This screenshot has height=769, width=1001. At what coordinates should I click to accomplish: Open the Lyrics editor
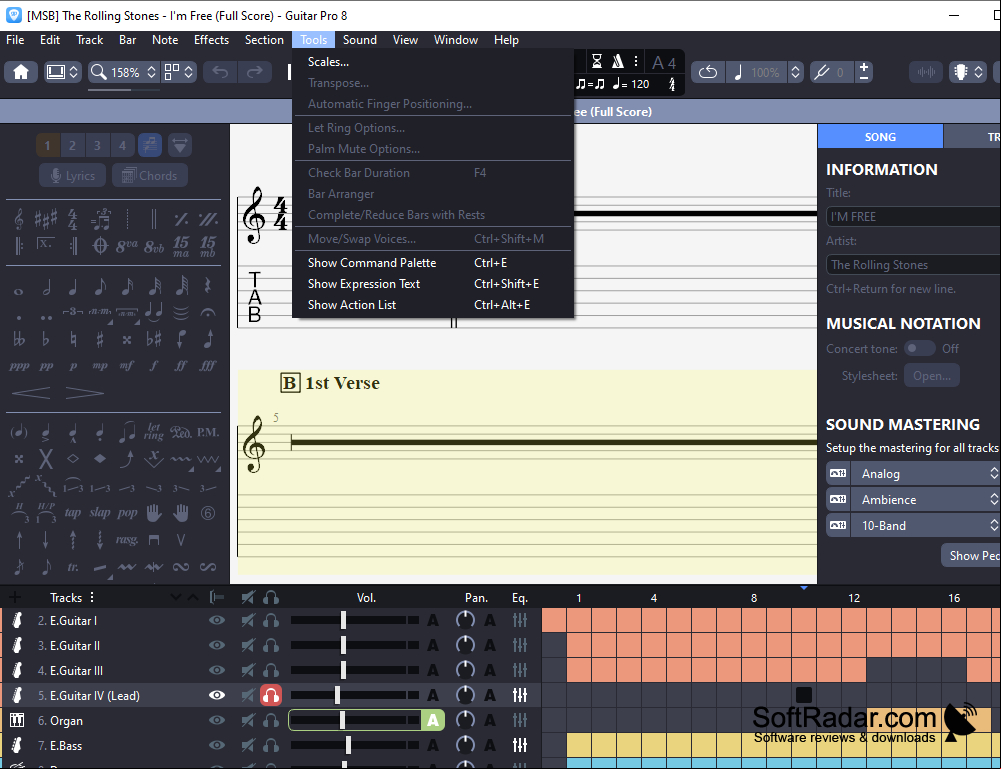pos(73,175)
